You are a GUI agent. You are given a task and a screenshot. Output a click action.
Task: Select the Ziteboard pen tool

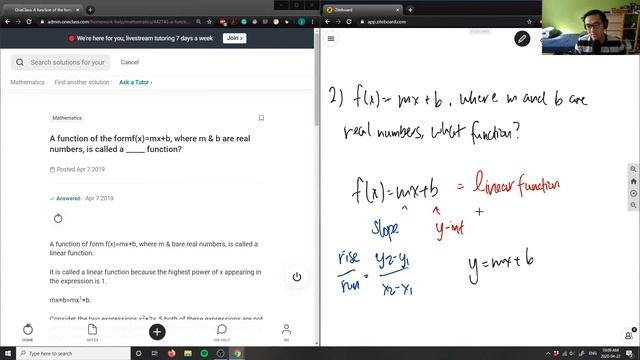pos(522,39)
